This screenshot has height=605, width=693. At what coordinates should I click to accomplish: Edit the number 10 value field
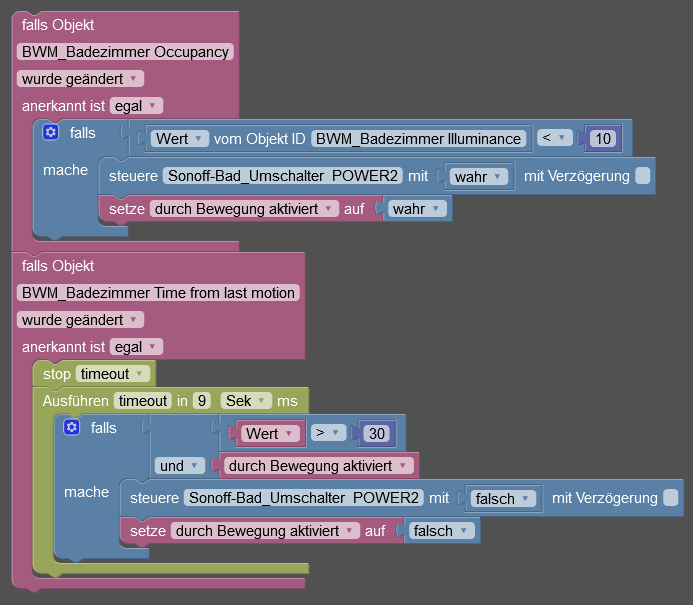tap(603, 139)
